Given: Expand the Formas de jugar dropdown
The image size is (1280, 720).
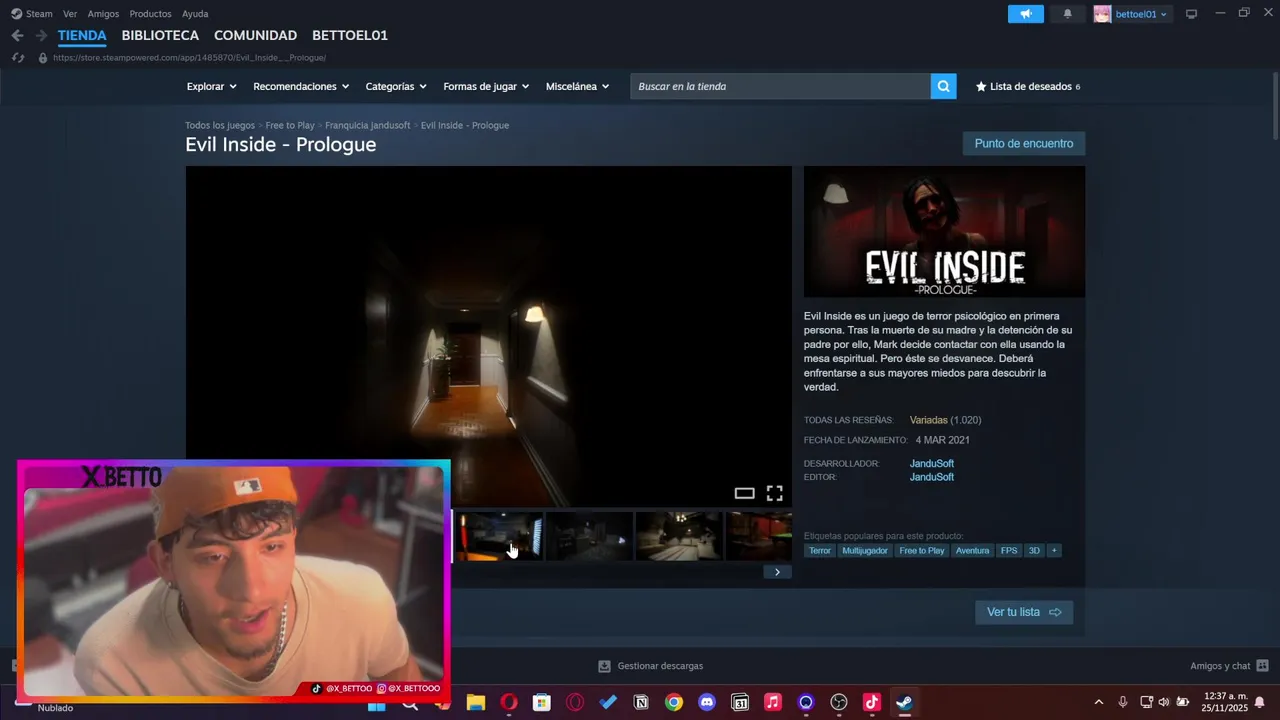Looking at the screenshot, I should click(486, 87).
